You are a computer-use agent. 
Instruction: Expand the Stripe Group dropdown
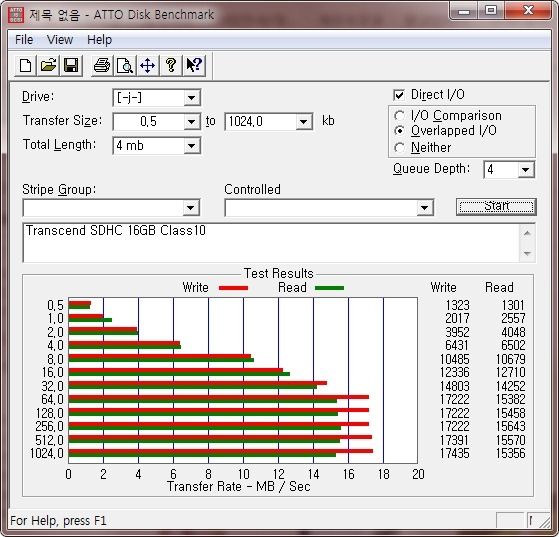[191, 208]
